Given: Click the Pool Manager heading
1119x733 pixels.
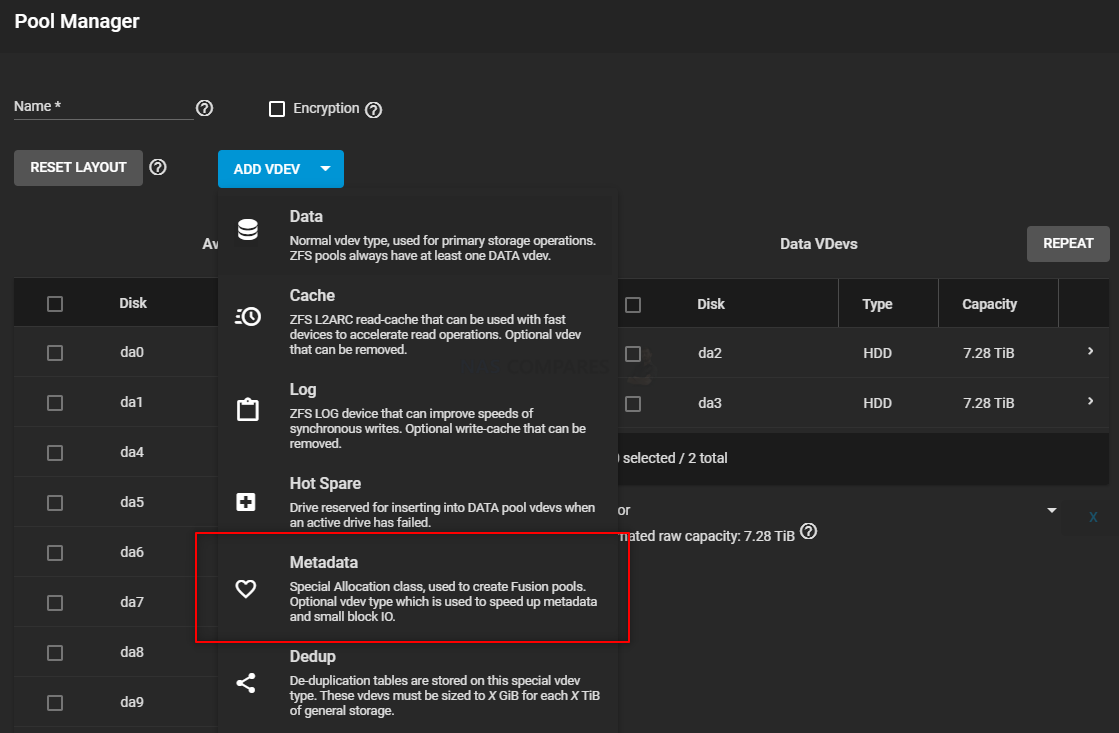Looking at the screenshot, I should pyautogui.click(x=77, y=21).
